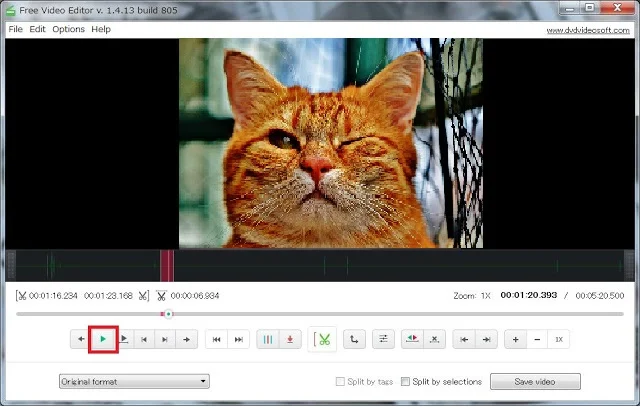The height and width of the screenshot is (407, 640).
Task: Click the selection end time 00:01:23.168
Action: (108, 296)
